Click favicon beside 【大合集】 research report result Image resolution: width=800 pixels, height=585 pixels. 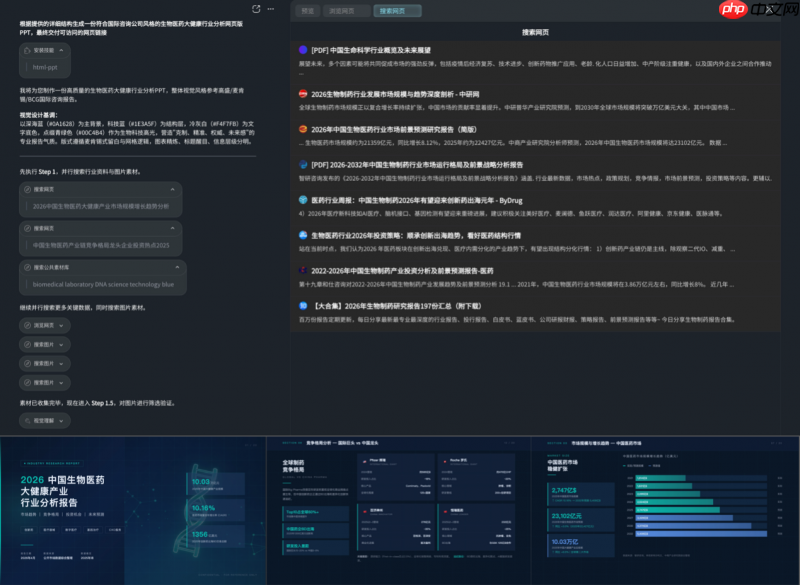[303, 306]
